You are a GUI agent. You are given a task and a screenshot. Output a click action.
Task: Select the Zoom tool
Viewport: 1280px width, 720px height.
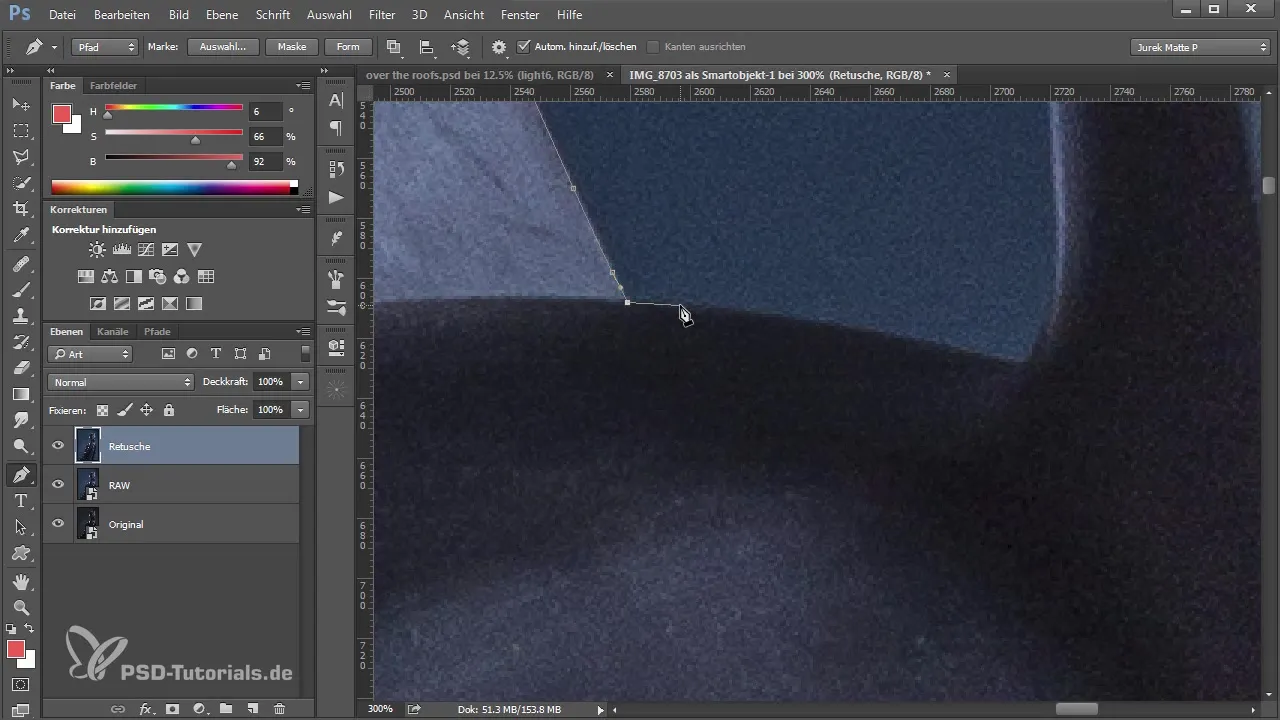point(20,607)
